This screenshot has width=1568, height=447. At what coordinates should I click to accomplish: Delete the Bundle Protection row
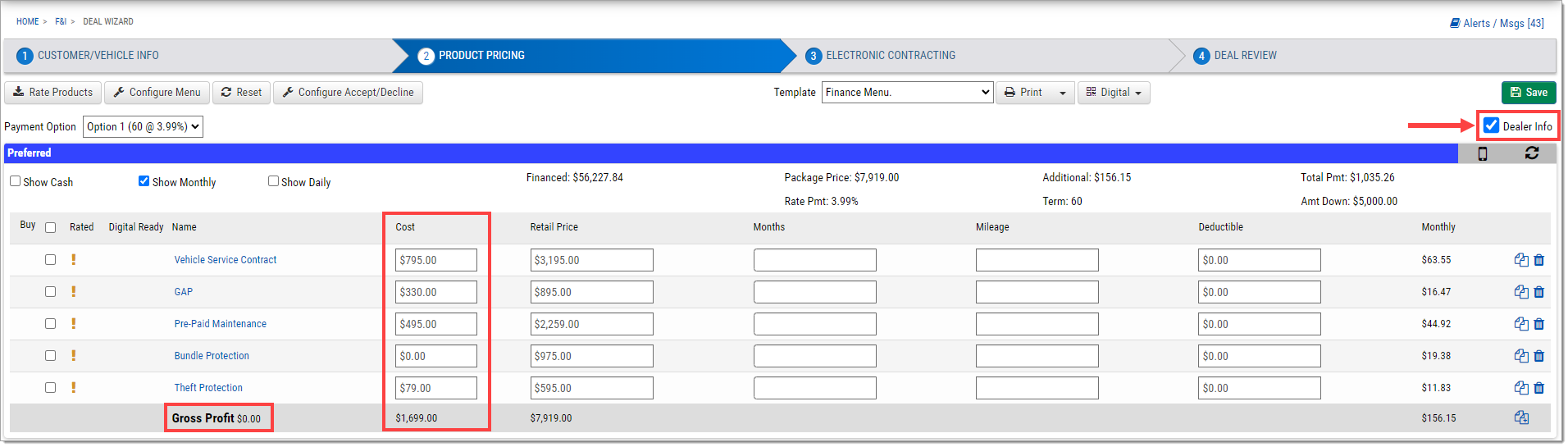point(1539,356)
